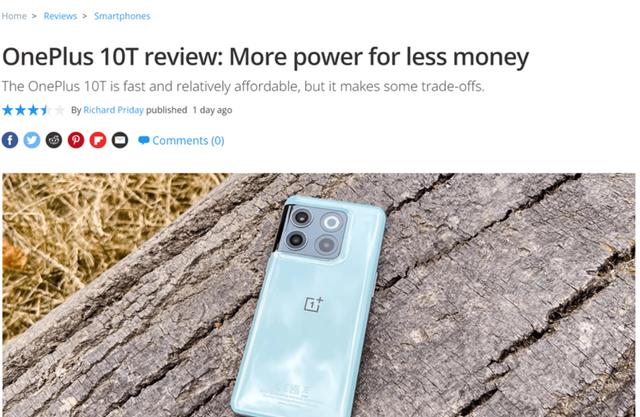640x417 pixels.
Task: Share article via Twitter icon
Action: click(x=32, y=140)
